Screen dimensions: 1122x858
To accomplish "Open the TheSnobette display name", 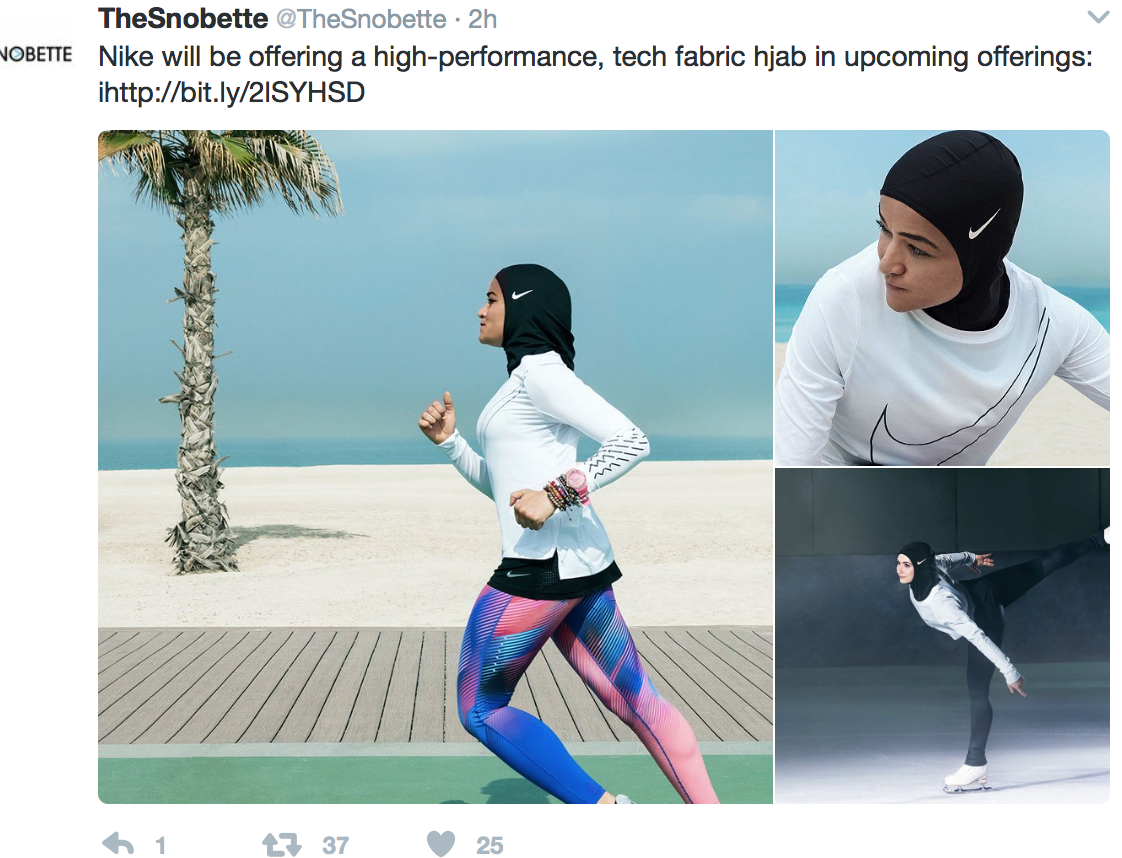I will coord(183,19).
